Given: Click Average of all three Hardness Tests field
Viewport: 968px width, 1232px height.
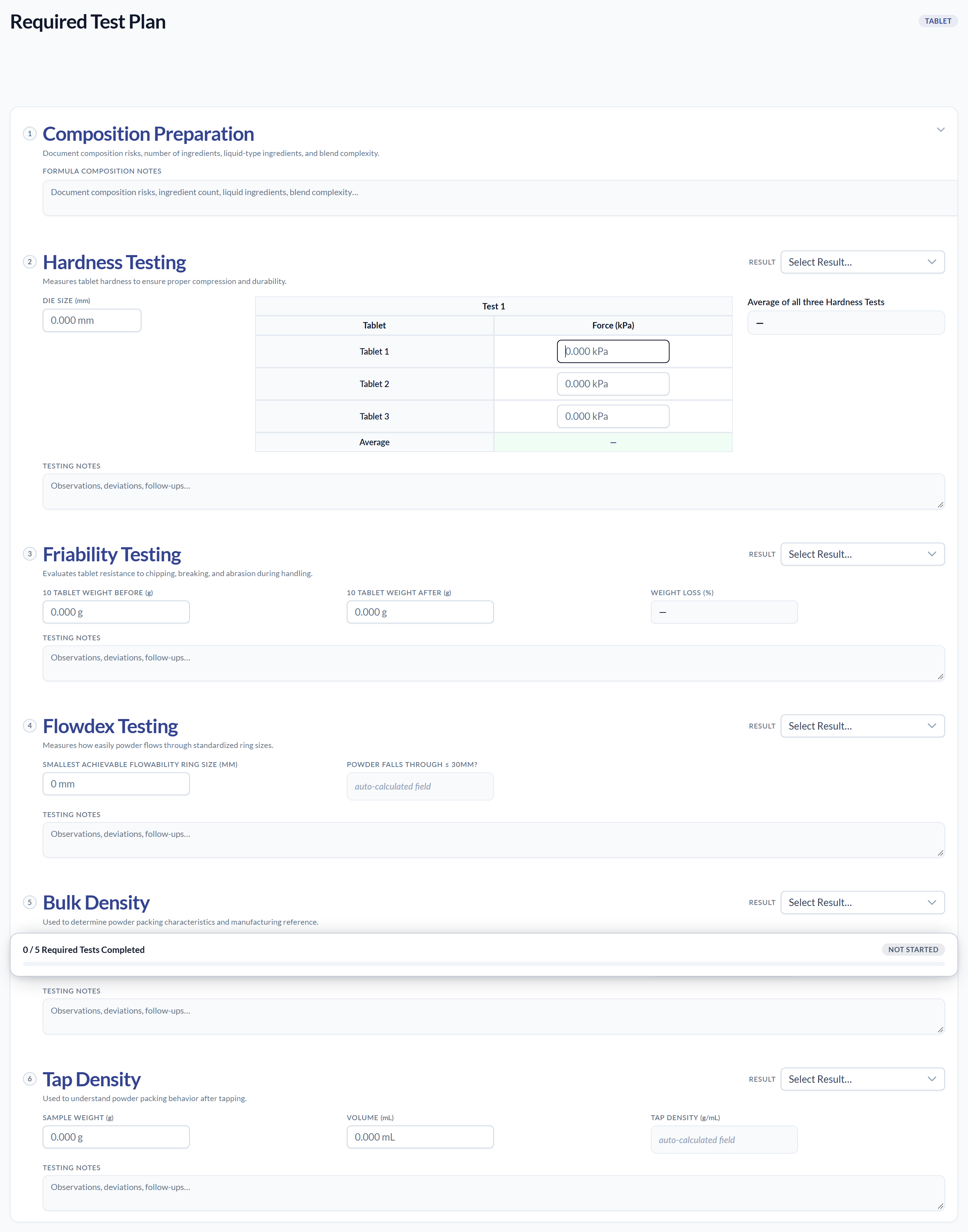Looking at the screenshot, I should (x=846, y=322).
